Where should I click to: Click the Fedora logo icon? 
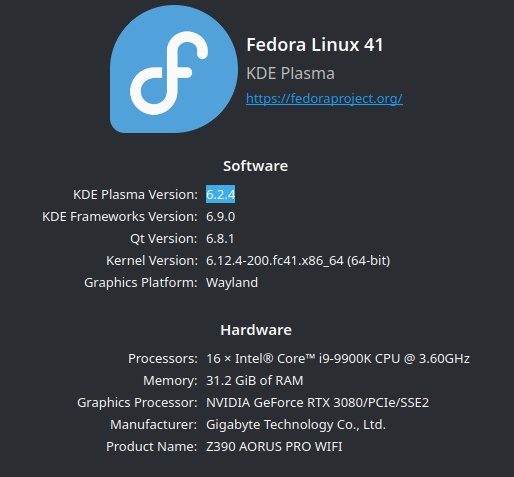pos(174,69)
